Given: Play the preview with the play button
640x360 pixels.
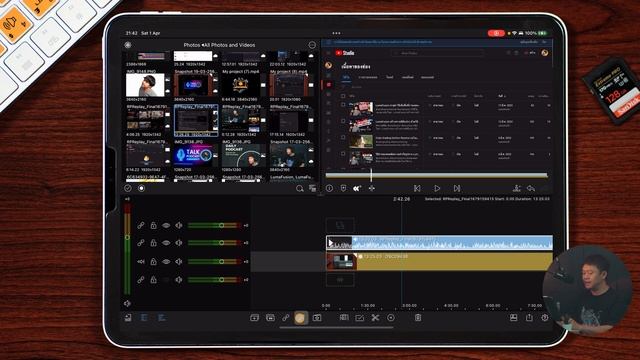Looking at the screenshot, I should tap(437, 188).
